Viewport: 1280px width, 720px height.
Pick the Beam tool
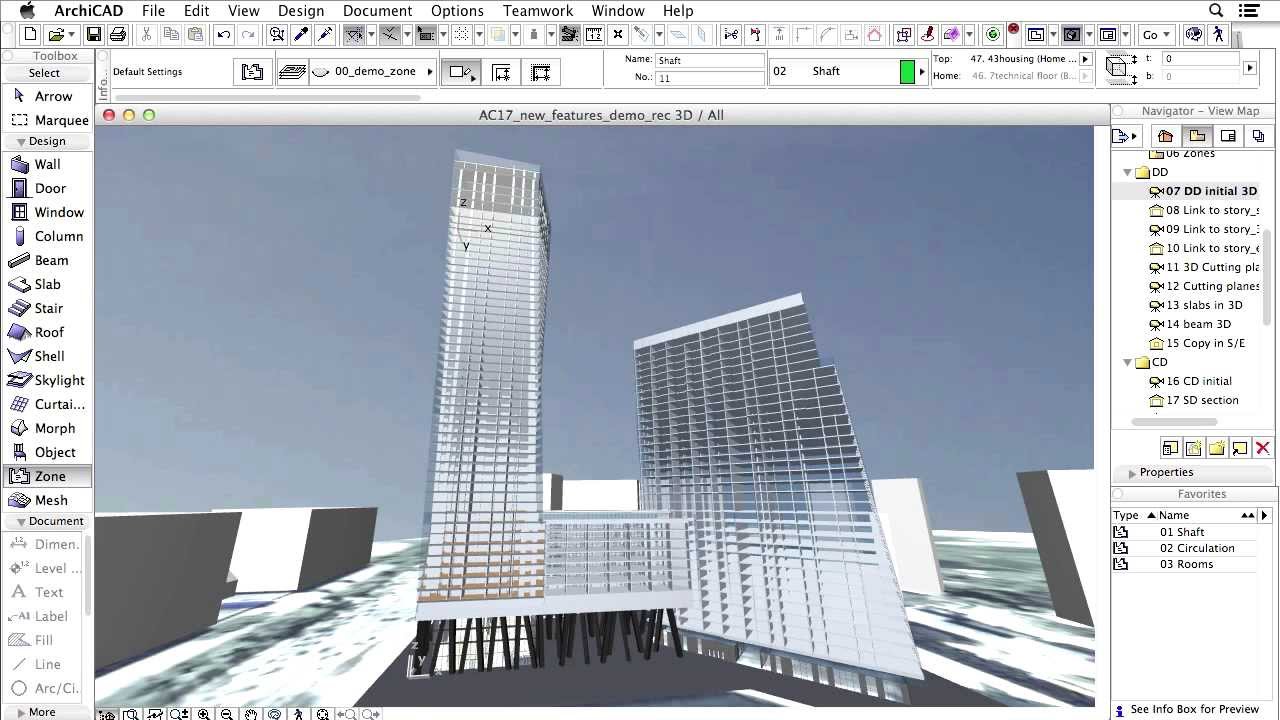46,260
